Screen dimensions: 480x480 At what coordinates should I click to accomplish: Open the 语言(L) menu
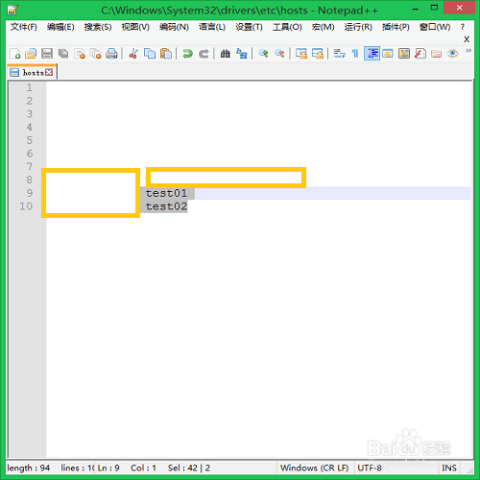(212, 27)
